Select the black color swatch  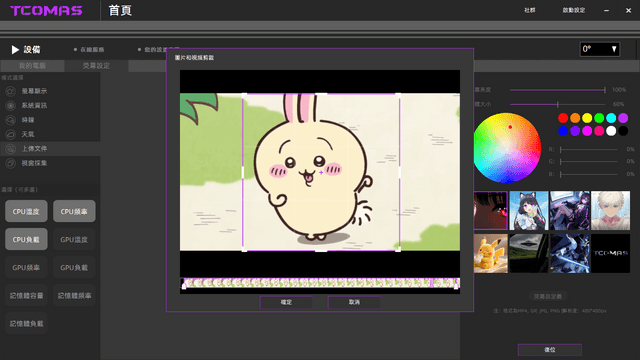(623, 131)
